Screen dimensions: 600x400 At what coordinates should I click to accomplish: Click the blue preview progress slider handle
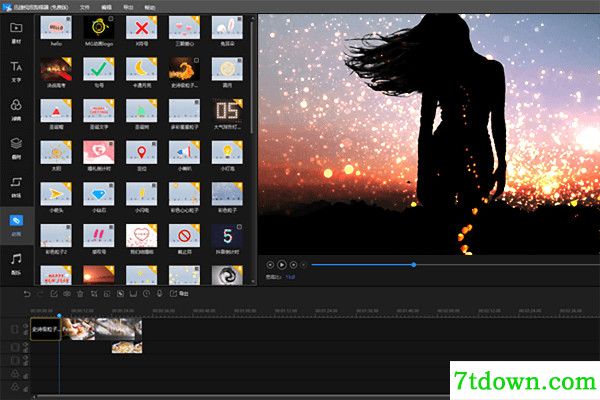click(x=414, y=264)
